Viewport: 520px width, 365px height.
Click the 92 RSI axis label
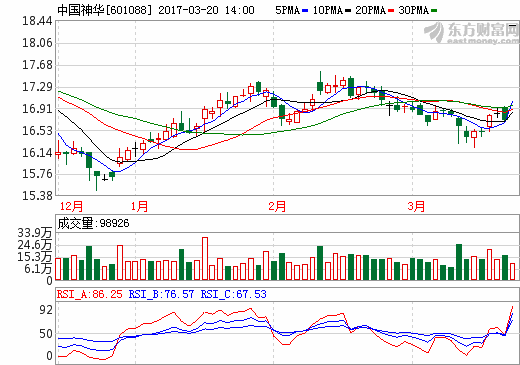tap(46, 310)
